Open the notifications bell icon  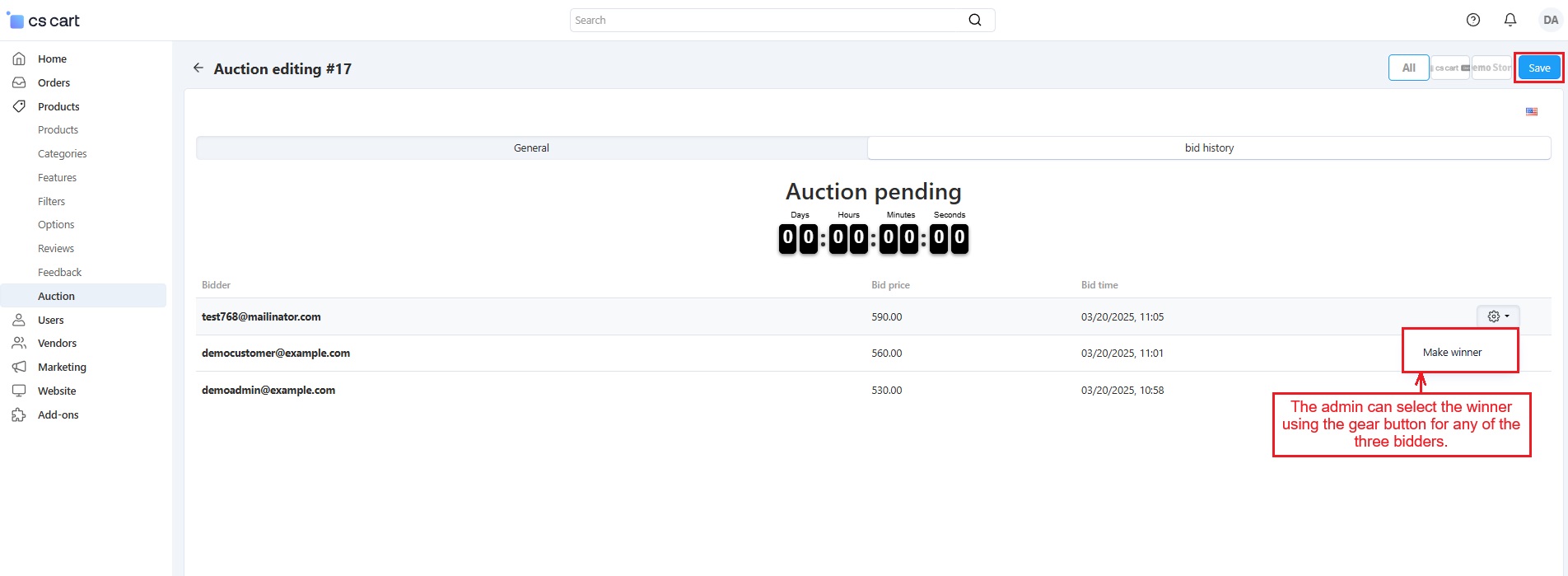point(1510,20)
